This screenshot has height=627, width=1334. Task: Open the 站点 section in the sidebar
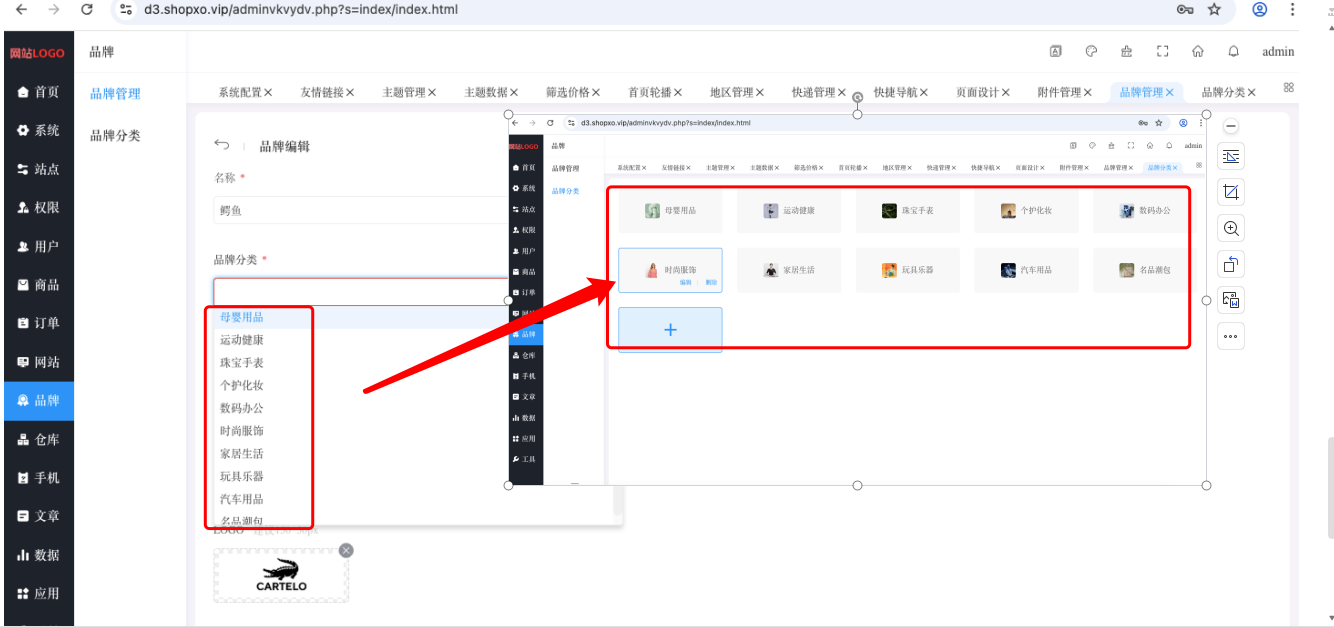click(37, 169)
